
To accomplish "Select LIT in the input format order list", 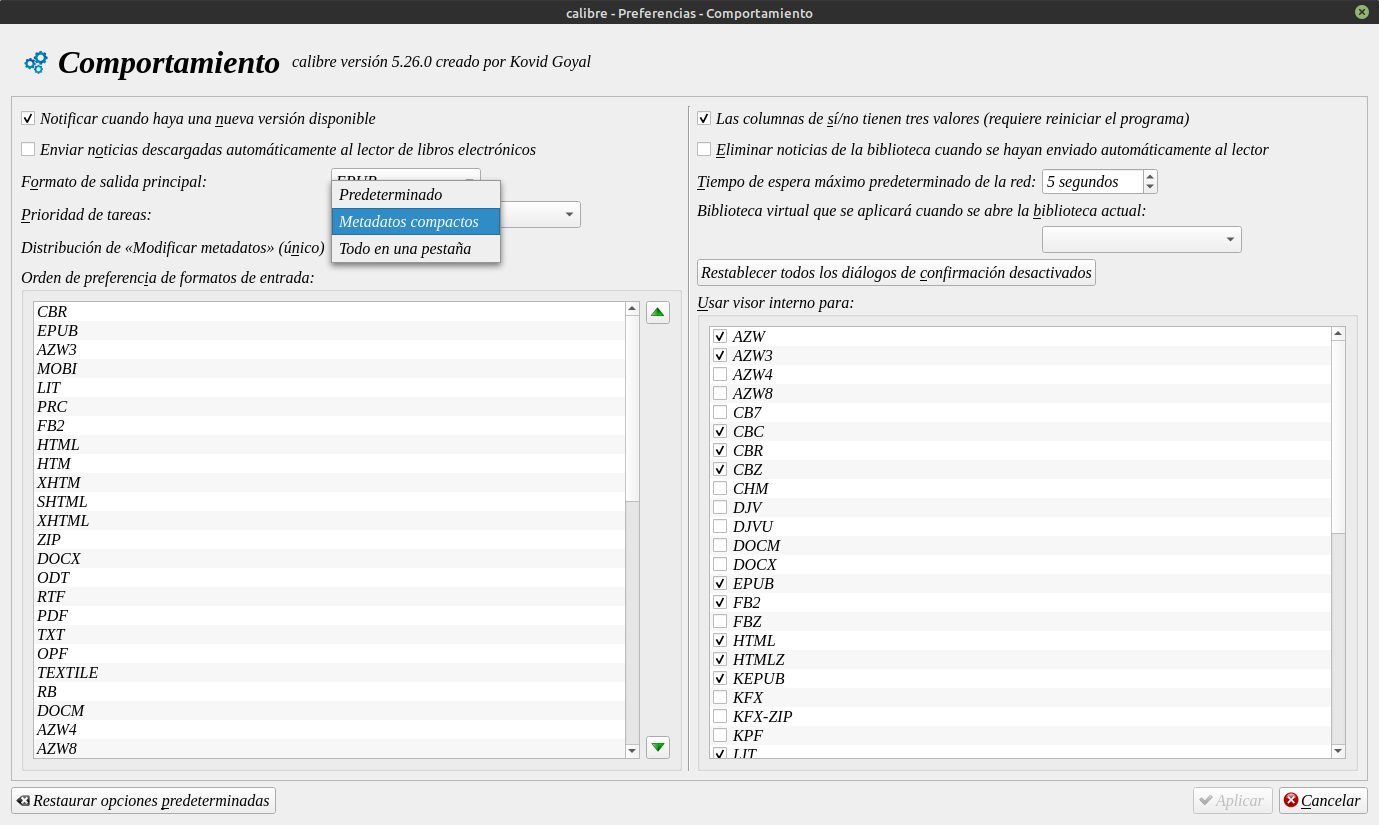I will coord(329,388).
